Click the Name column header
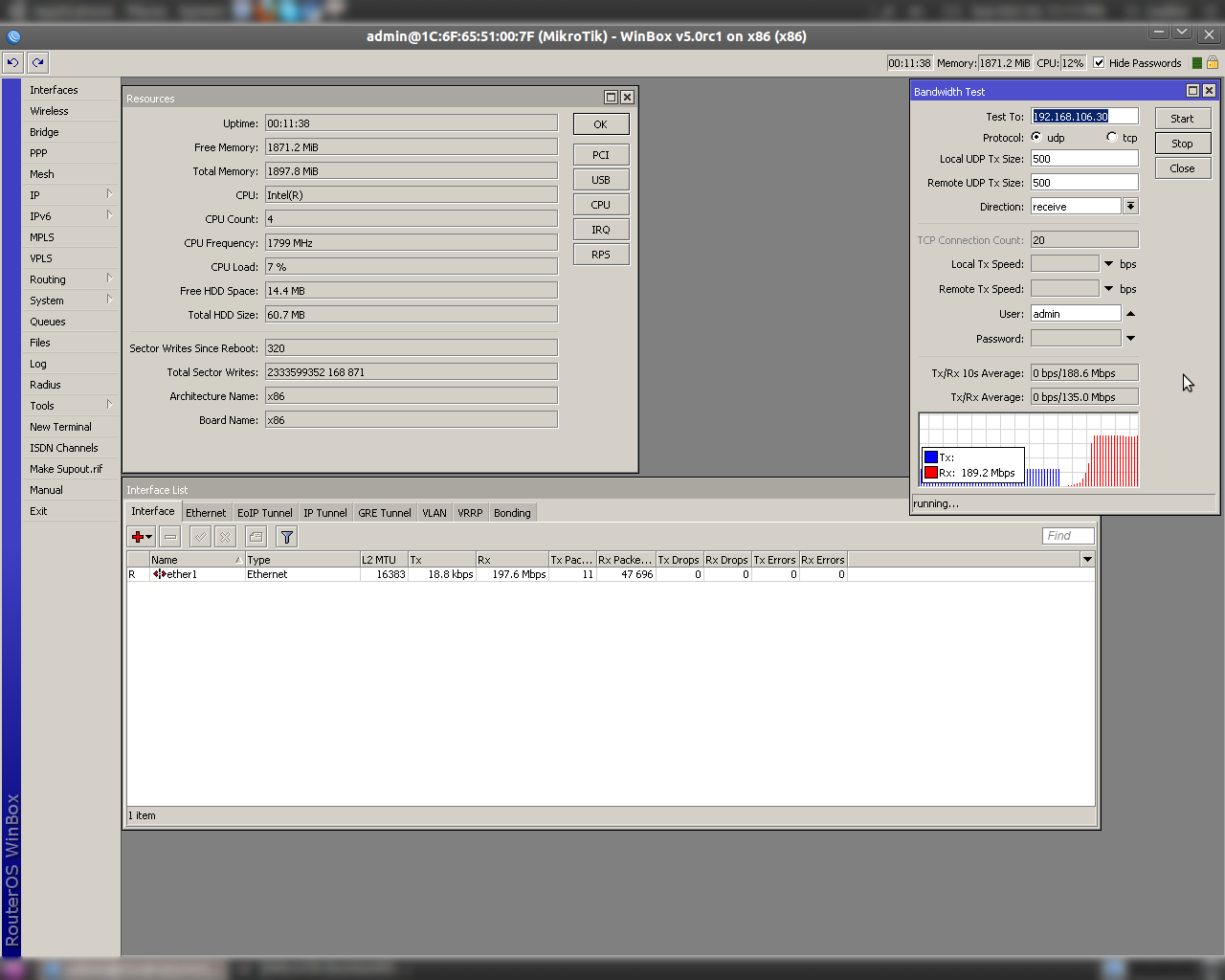 click(196, 560)
